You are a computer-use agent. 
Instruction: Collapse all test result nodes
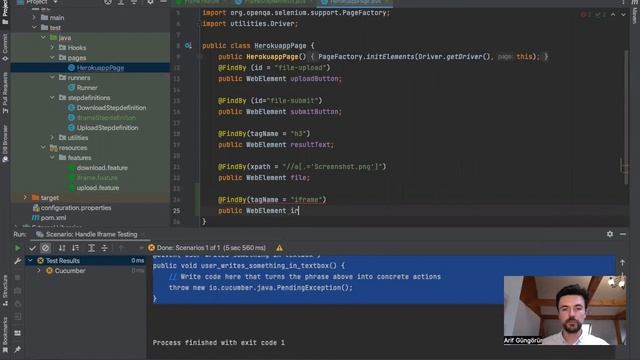pos(104,248)
